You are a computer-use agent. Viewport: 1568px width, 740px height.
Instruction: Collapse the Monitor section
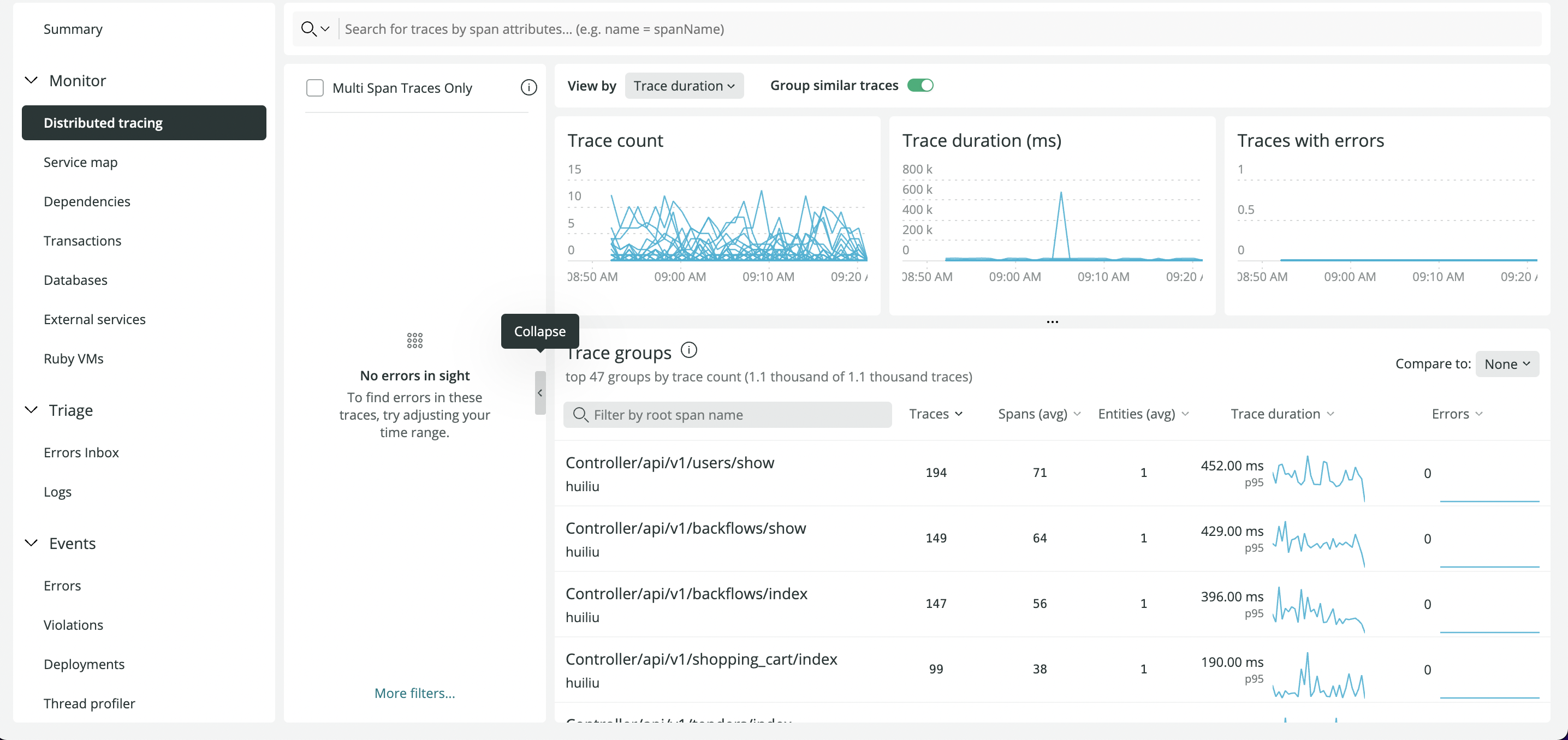tap(31, 80)
